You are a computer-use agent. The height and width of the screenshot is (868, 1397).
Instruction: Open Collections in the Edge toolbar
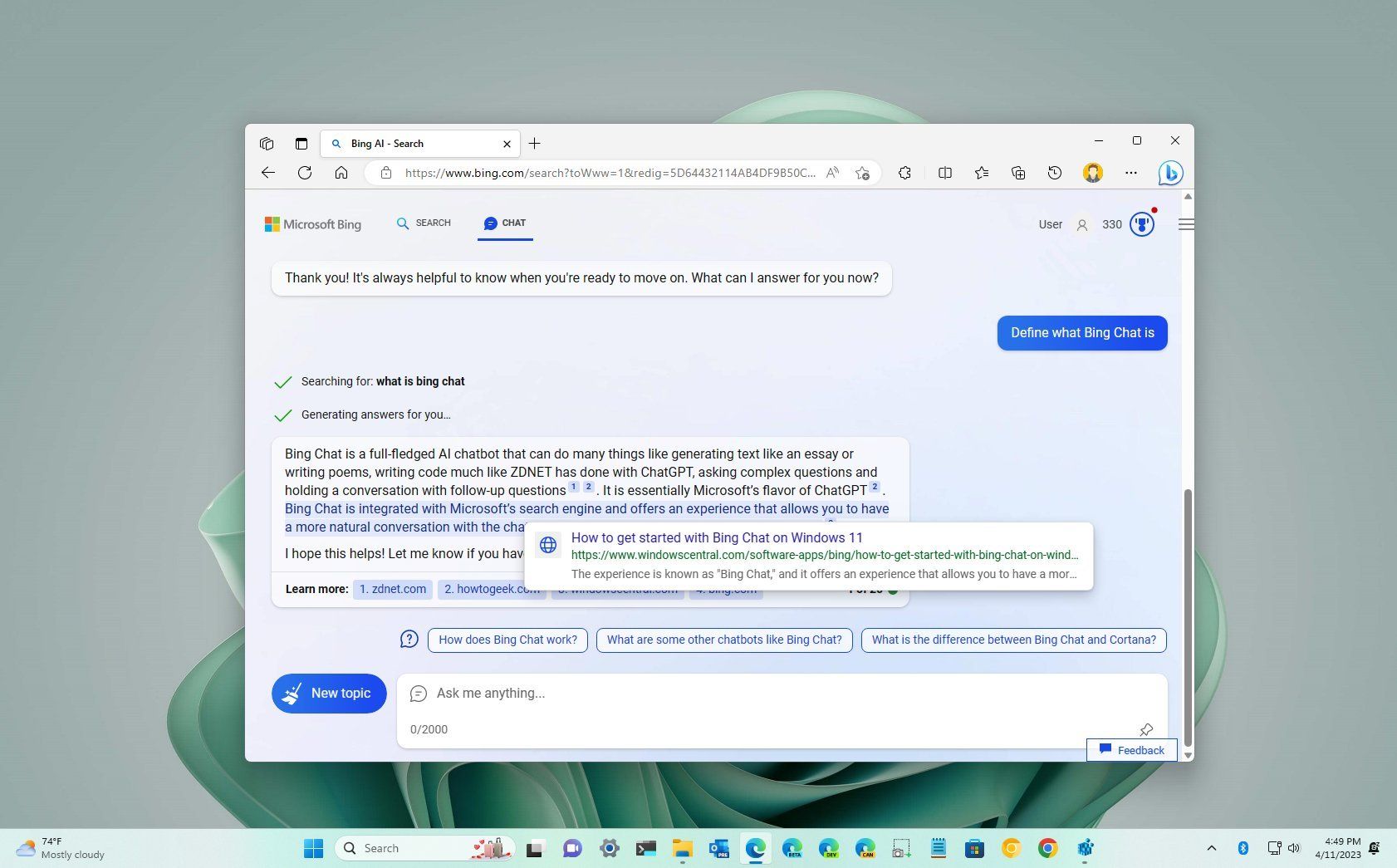coord(1018,173)
